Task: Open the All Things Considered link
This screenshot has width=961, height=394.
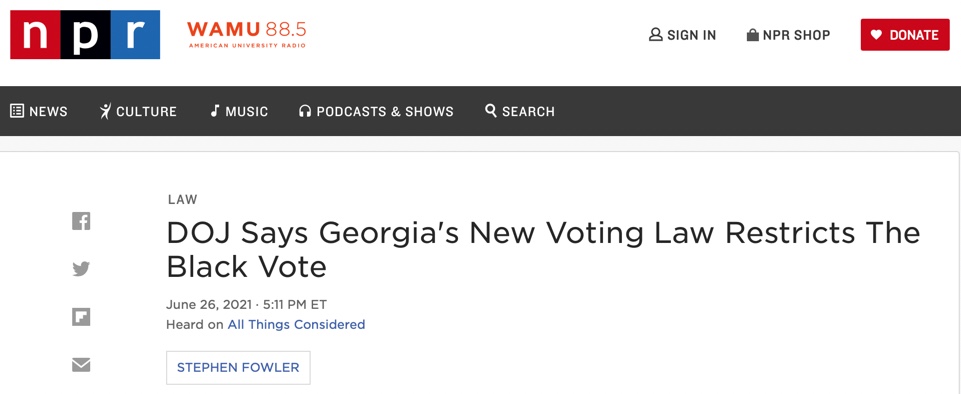Action: pyautogui.click(x=296, y=325)
